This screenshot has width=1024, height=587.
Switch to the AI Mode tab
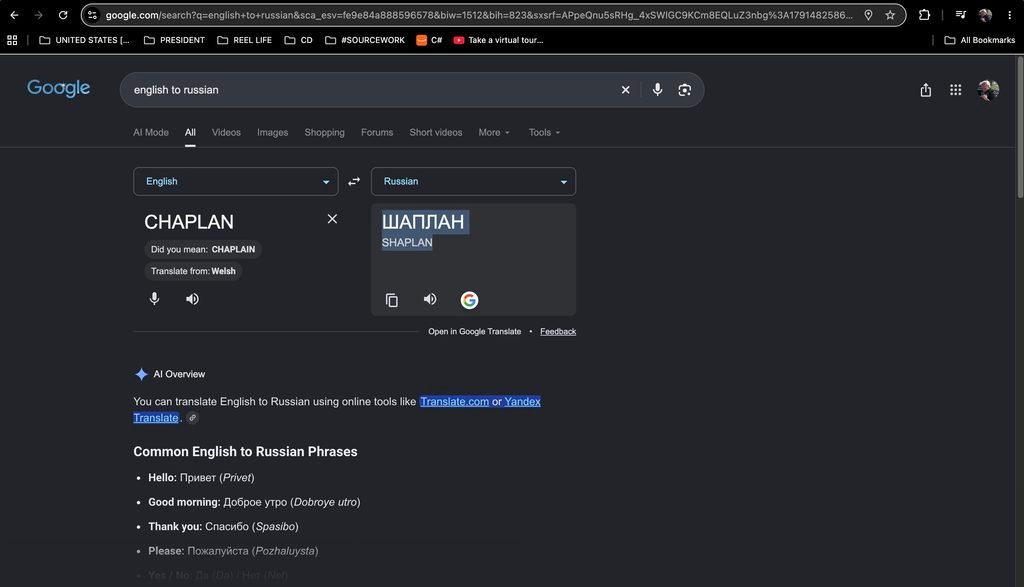pos(151,133)
